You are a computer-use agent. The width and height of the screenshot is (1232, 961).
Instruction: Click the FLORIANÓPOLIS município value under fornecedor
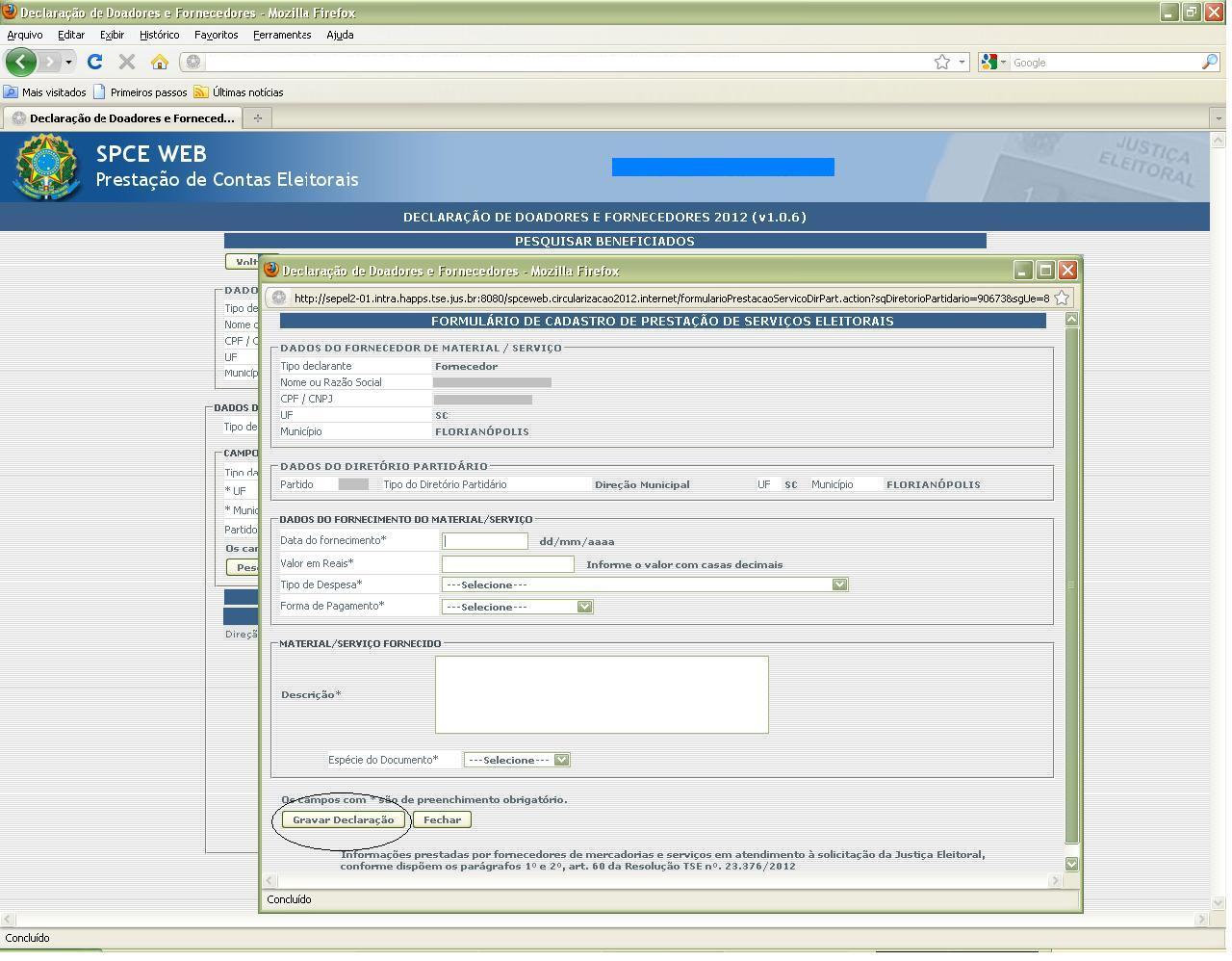[481, 431]
